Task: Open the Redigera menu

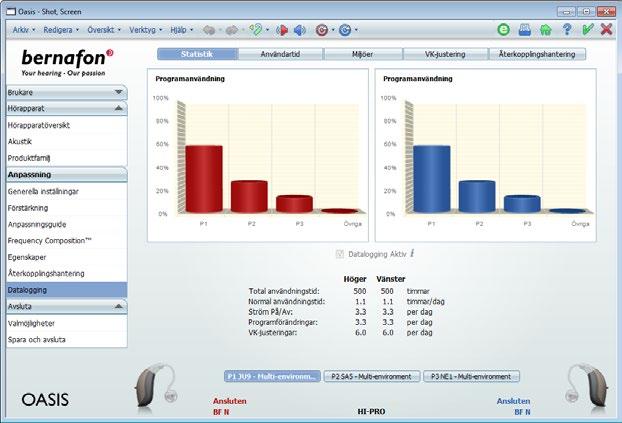Action: [61, 30]
